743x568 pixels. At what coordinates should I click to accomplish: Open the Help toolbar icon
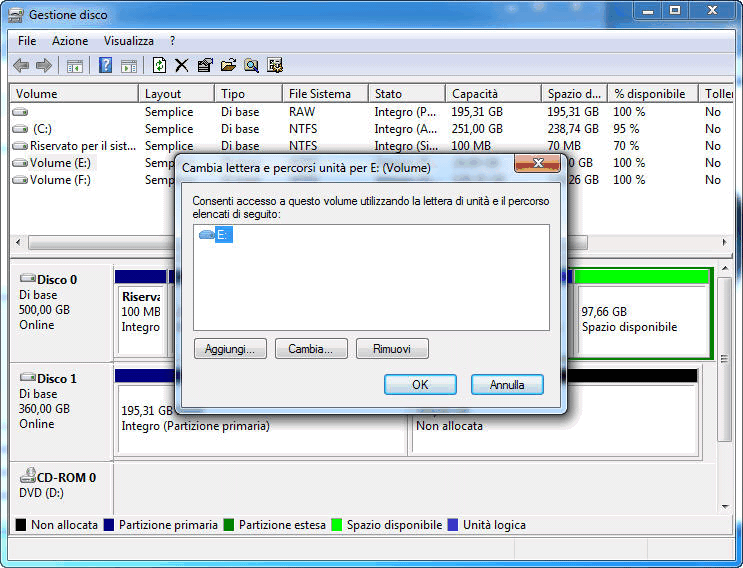105,65
